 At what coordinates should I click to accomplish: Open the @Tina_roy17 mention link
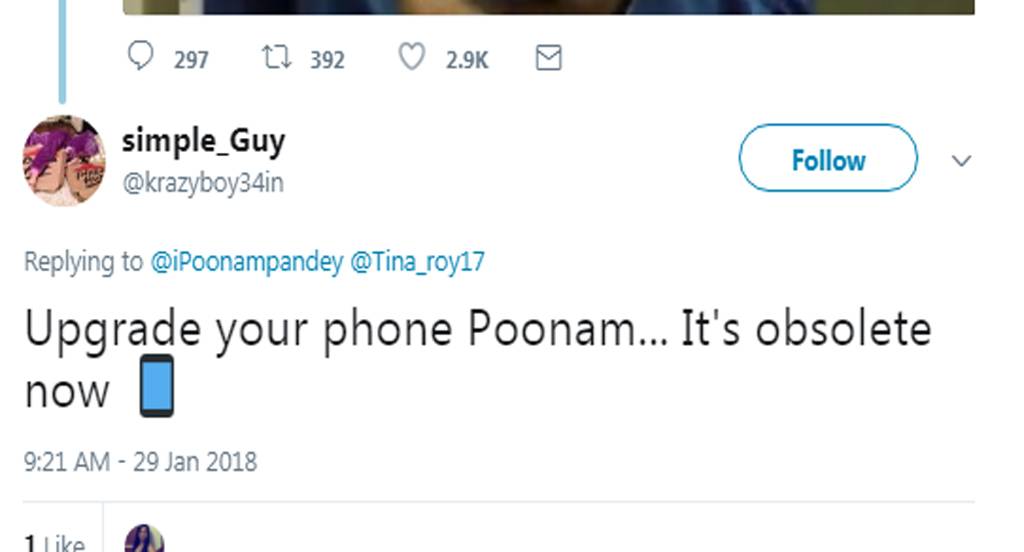coord(417,262)
